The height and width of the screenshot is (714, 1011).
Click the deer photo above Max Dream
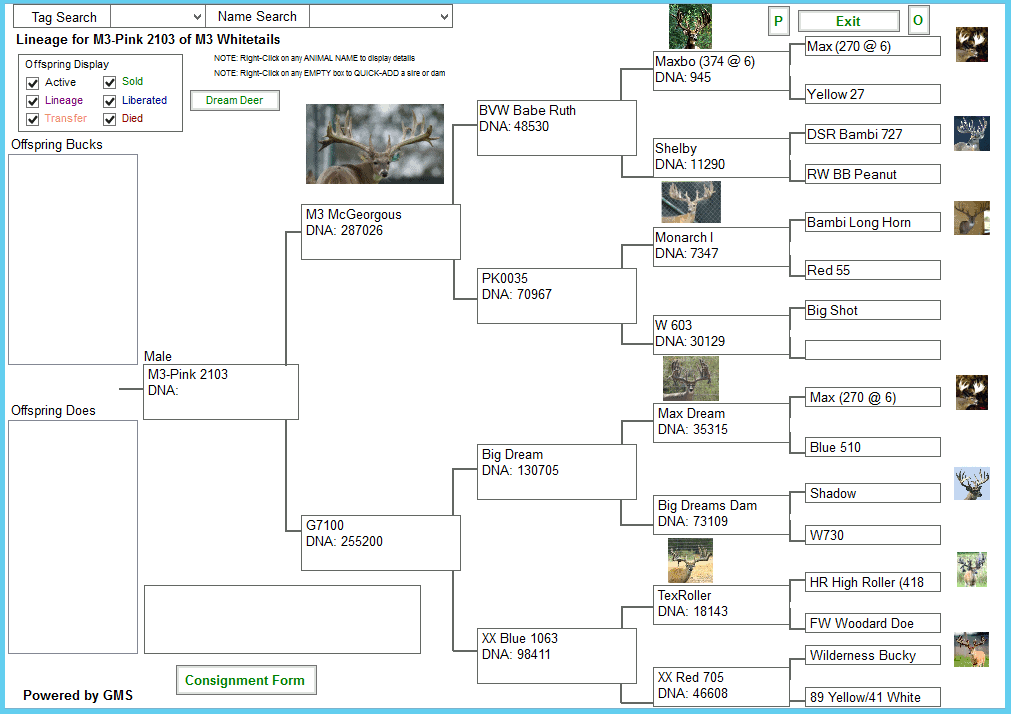pyautogui.click(x=690, y=378)
